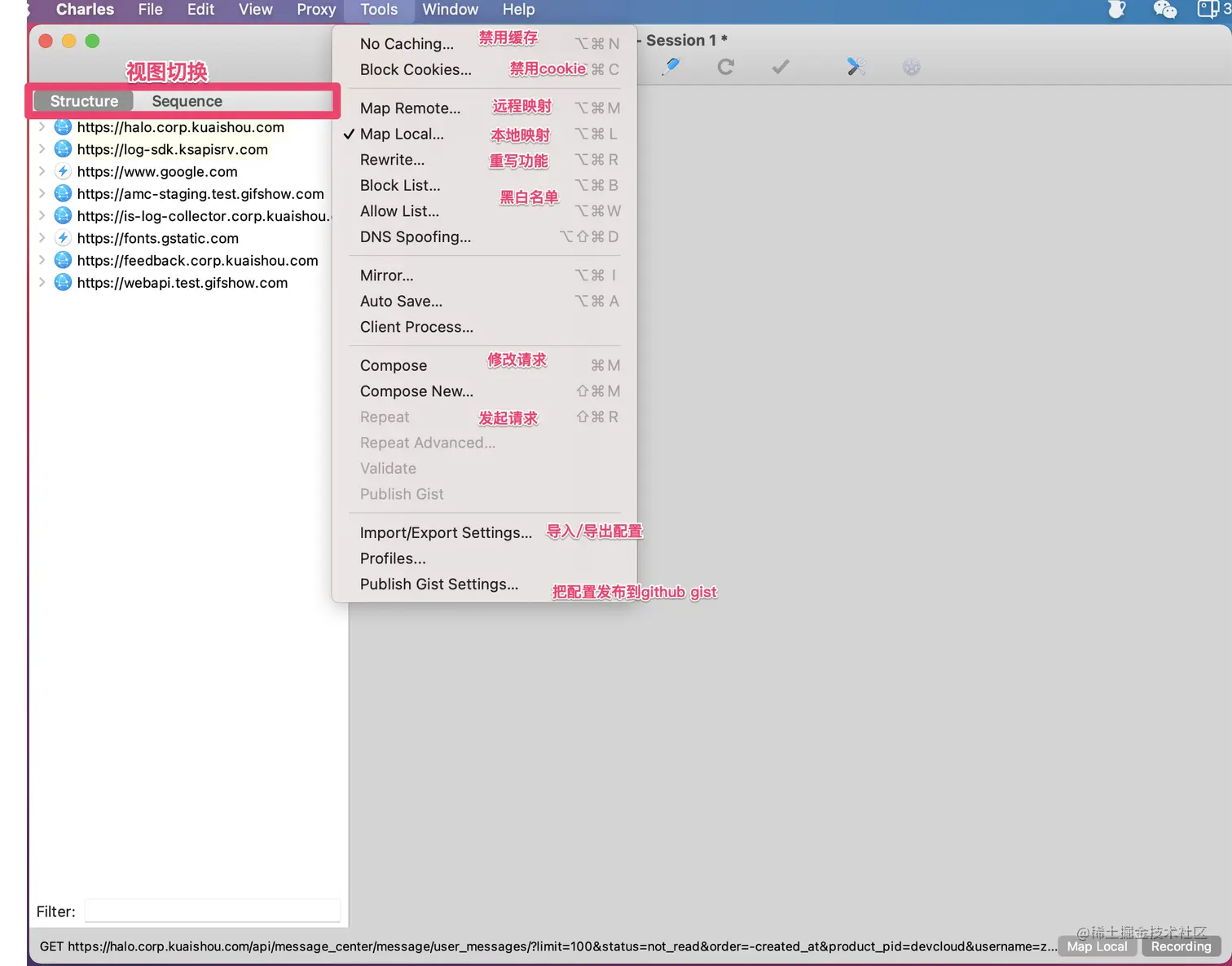The image size is (1232, 966).
Task: Click the Compose pen toolbar icon
Action: click(x=671, y=67)
